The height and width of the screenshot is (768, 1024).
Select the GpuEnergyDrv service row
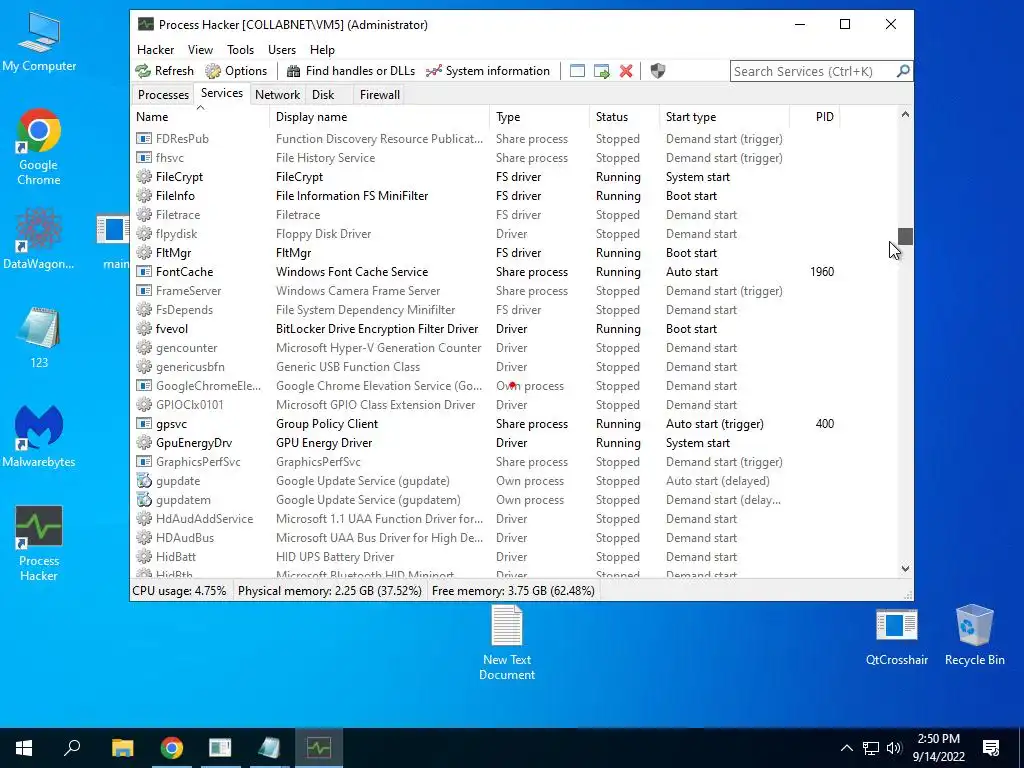click(513, 443)
